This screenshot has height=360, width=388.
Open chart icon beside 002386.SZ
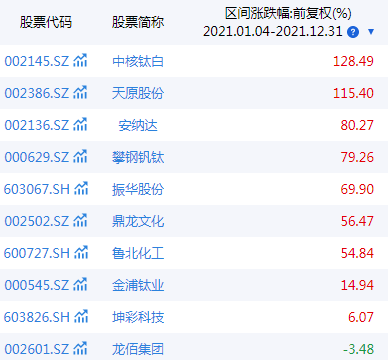click(80, 93)
